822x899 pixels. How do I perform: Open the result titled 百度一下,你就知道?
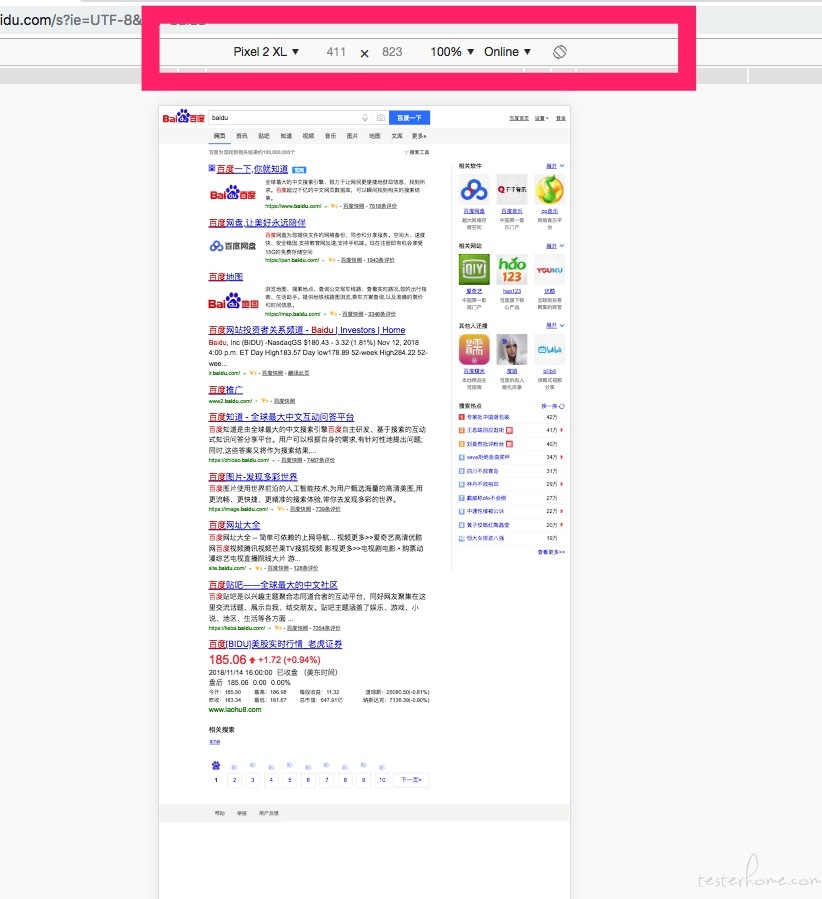(x=252, y=169)
